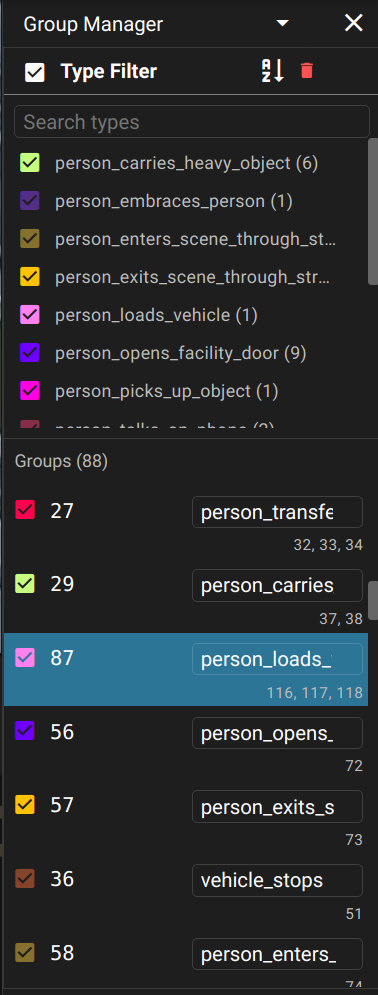Close the Group Manager panel

click(x=353, y=24)
